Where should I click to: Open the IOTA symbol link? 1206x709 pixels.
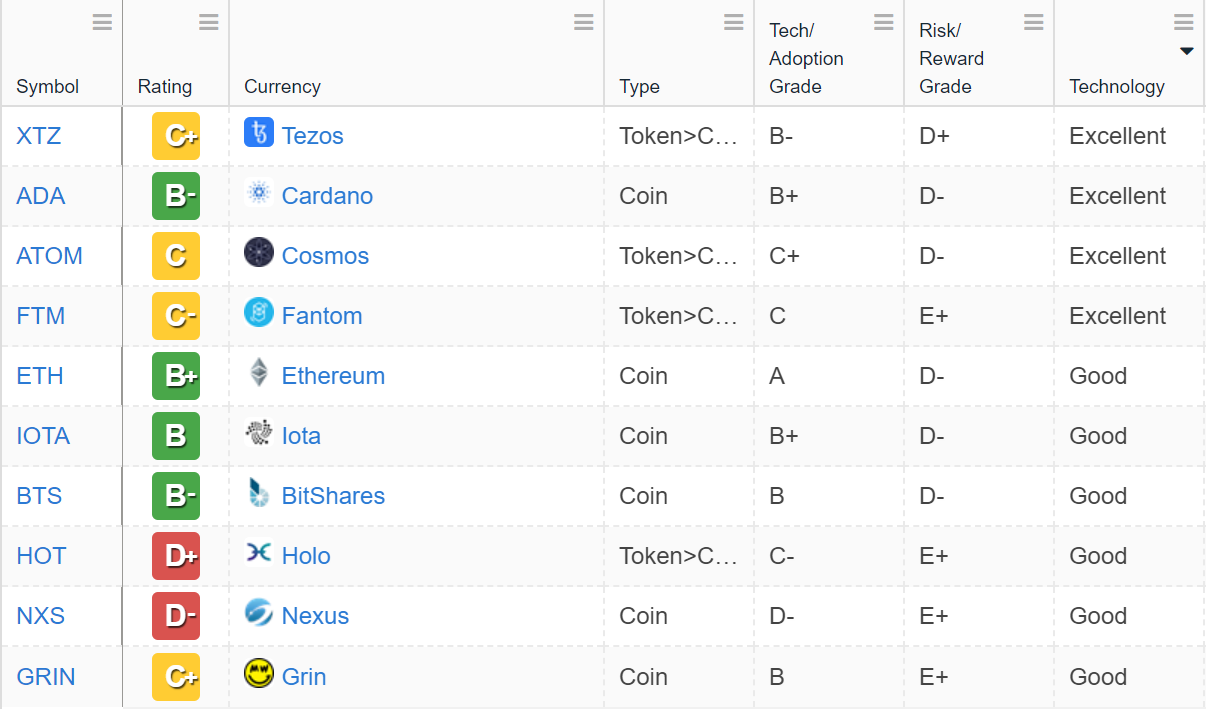click(x=43, y=436)
